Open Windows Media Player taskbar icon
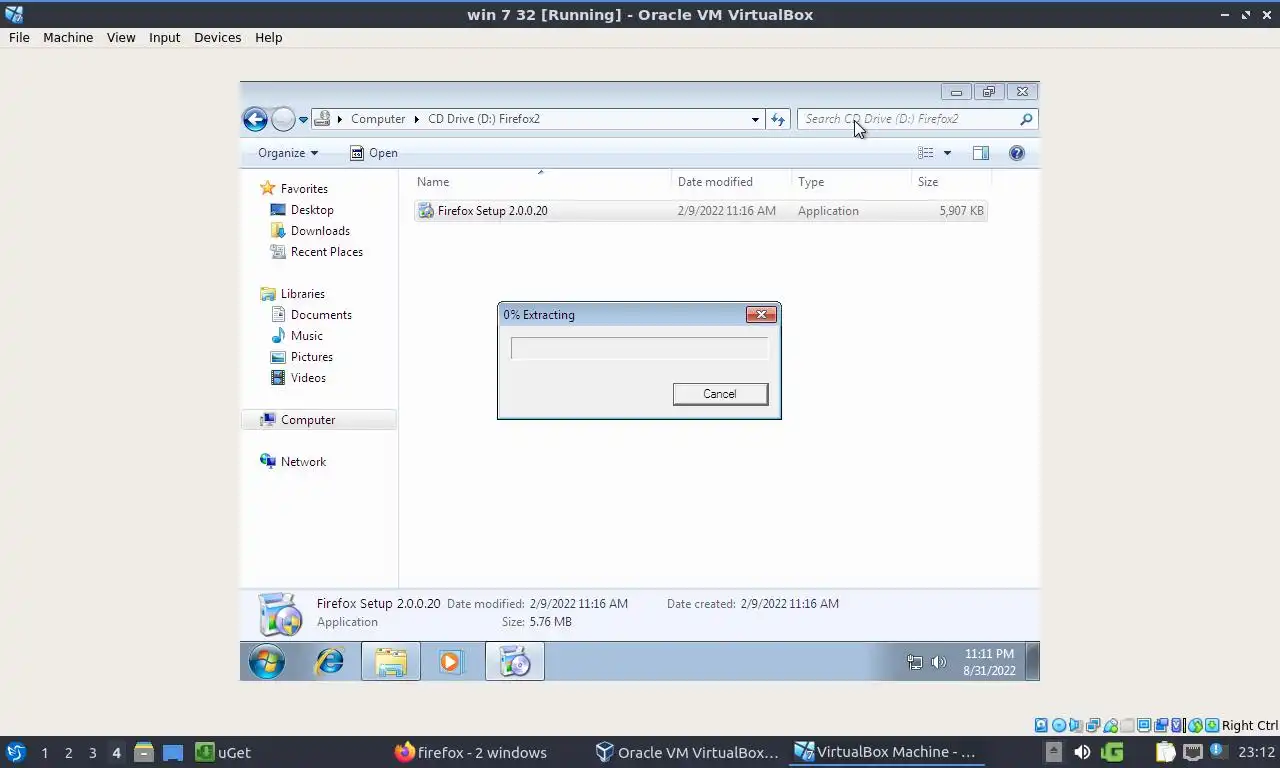This screenshot has height=768, width=1280. click(x=450, y=661)
